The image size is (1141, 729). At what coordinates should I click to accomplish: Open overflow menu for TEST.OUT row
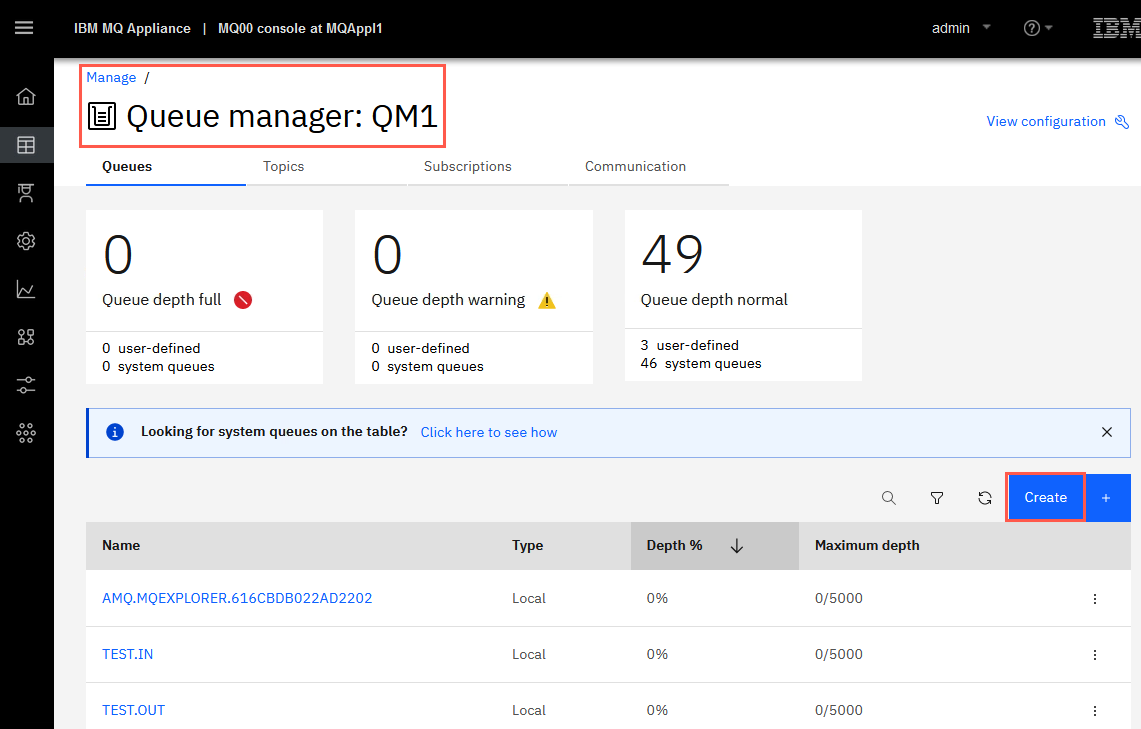(x=1094, y=711)
